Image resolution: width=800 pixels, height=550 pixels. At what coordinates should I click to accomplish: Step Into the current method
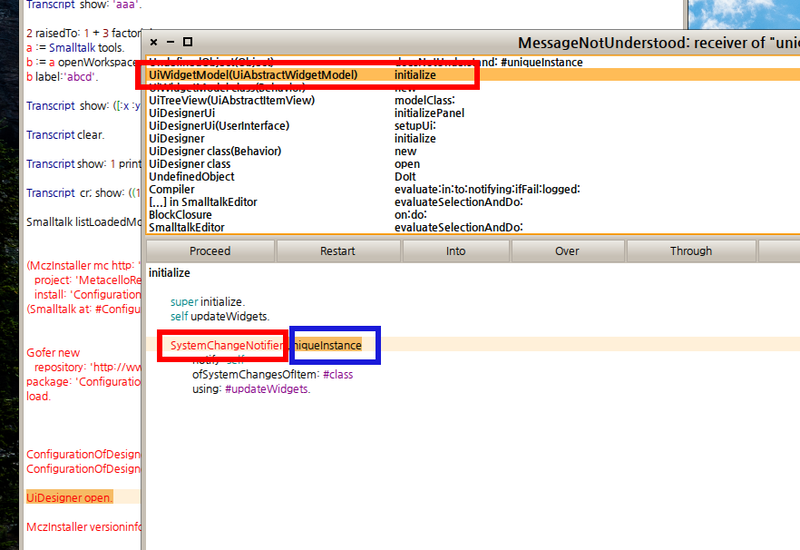coord(455,251)
